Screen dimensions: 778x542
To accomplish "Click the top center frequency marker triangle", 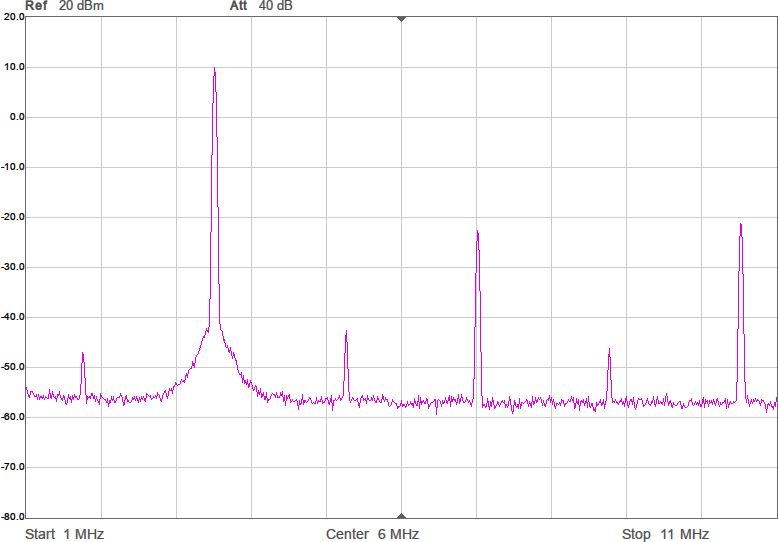I will point(401,19).
